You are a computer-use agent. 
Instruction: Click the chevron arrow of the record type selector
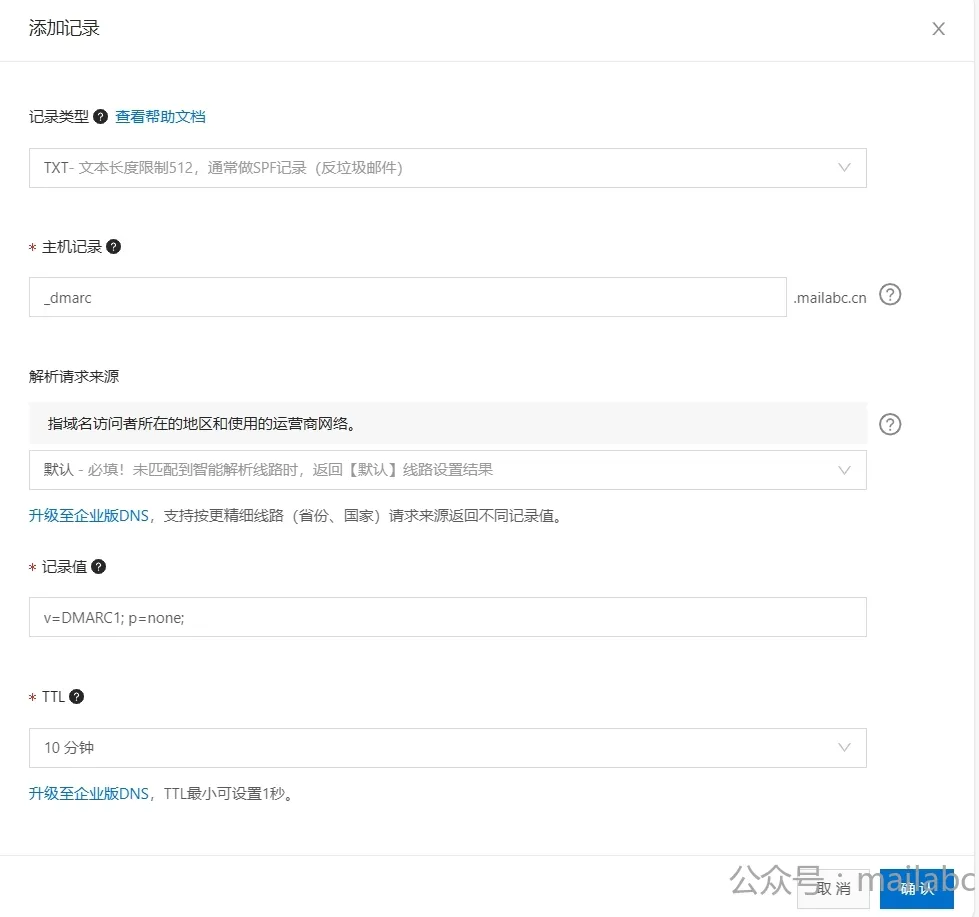point(844,168)
